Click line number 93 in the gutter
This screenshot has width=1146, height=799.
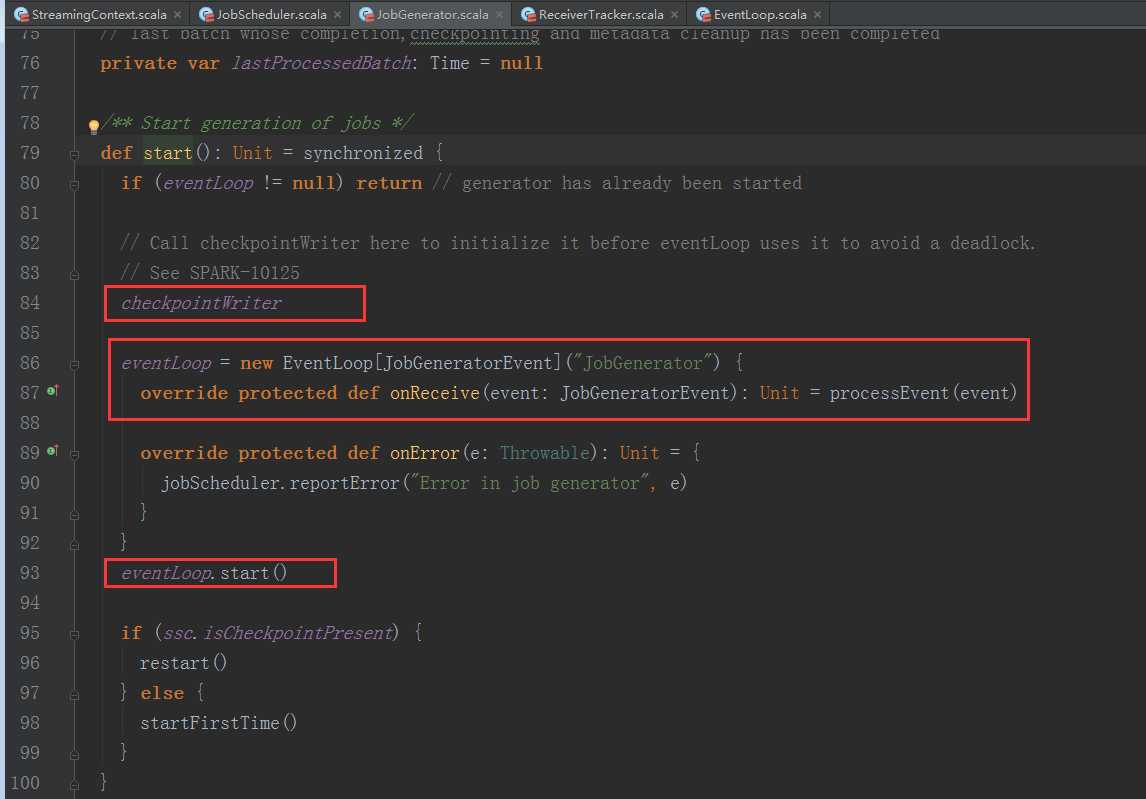click(30, 572)
